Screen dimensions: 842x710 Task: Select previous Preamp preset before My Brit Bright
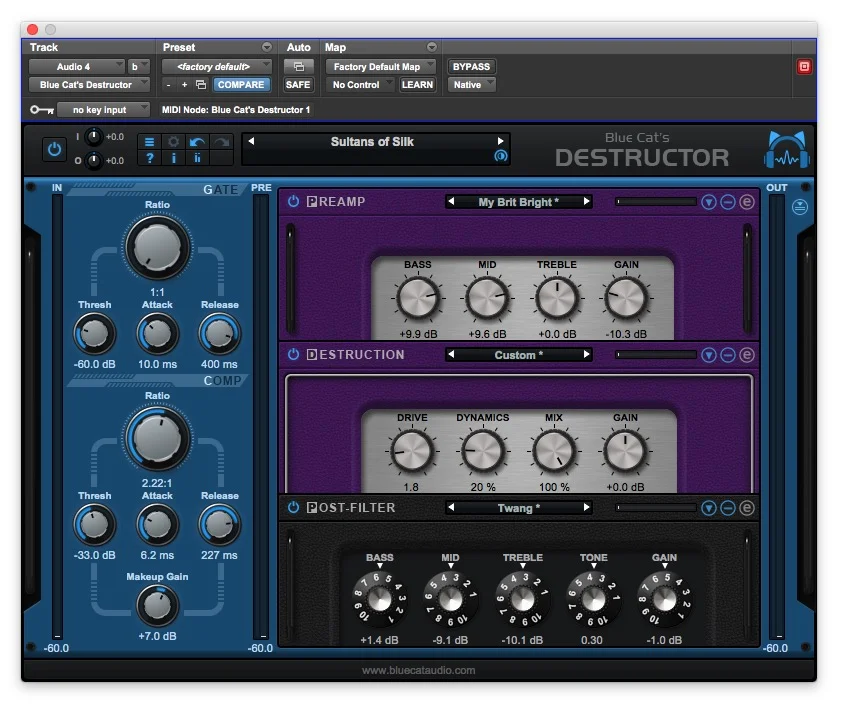point(451,201)
